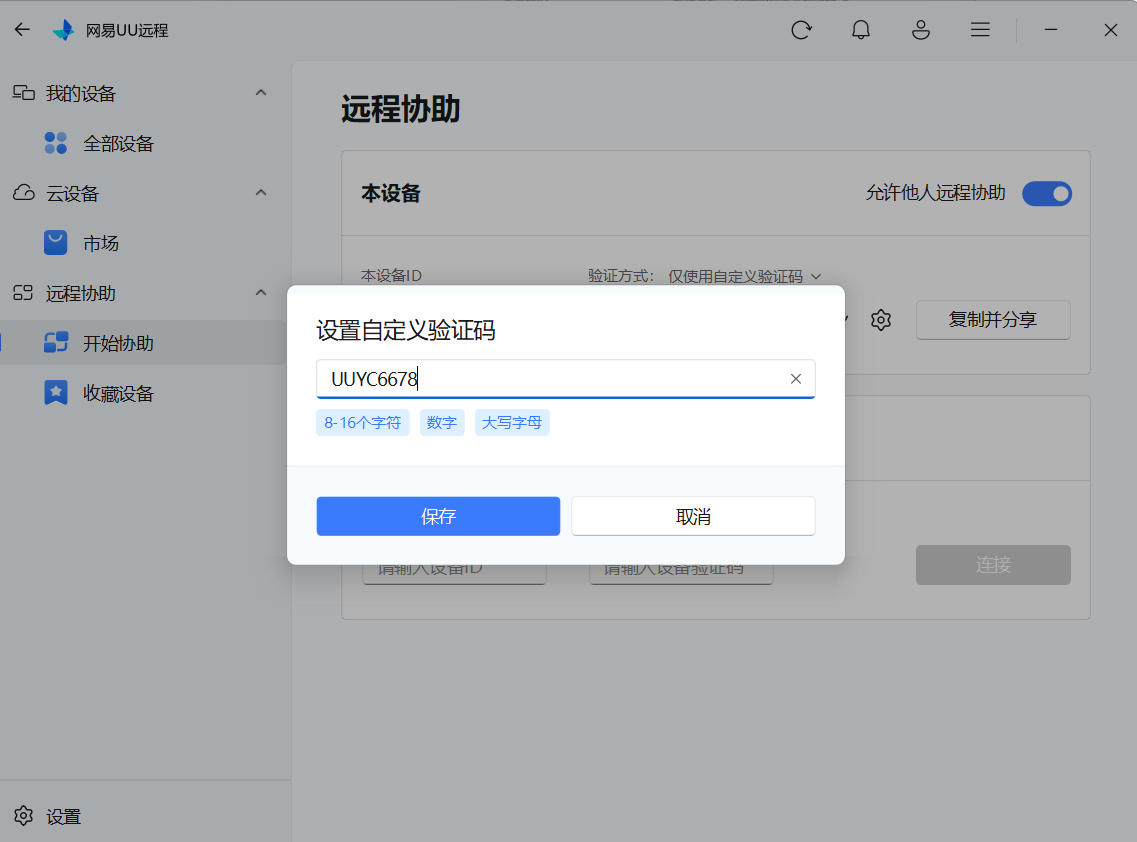
Task: Click the 复制并分享 button
Action: 993,320
